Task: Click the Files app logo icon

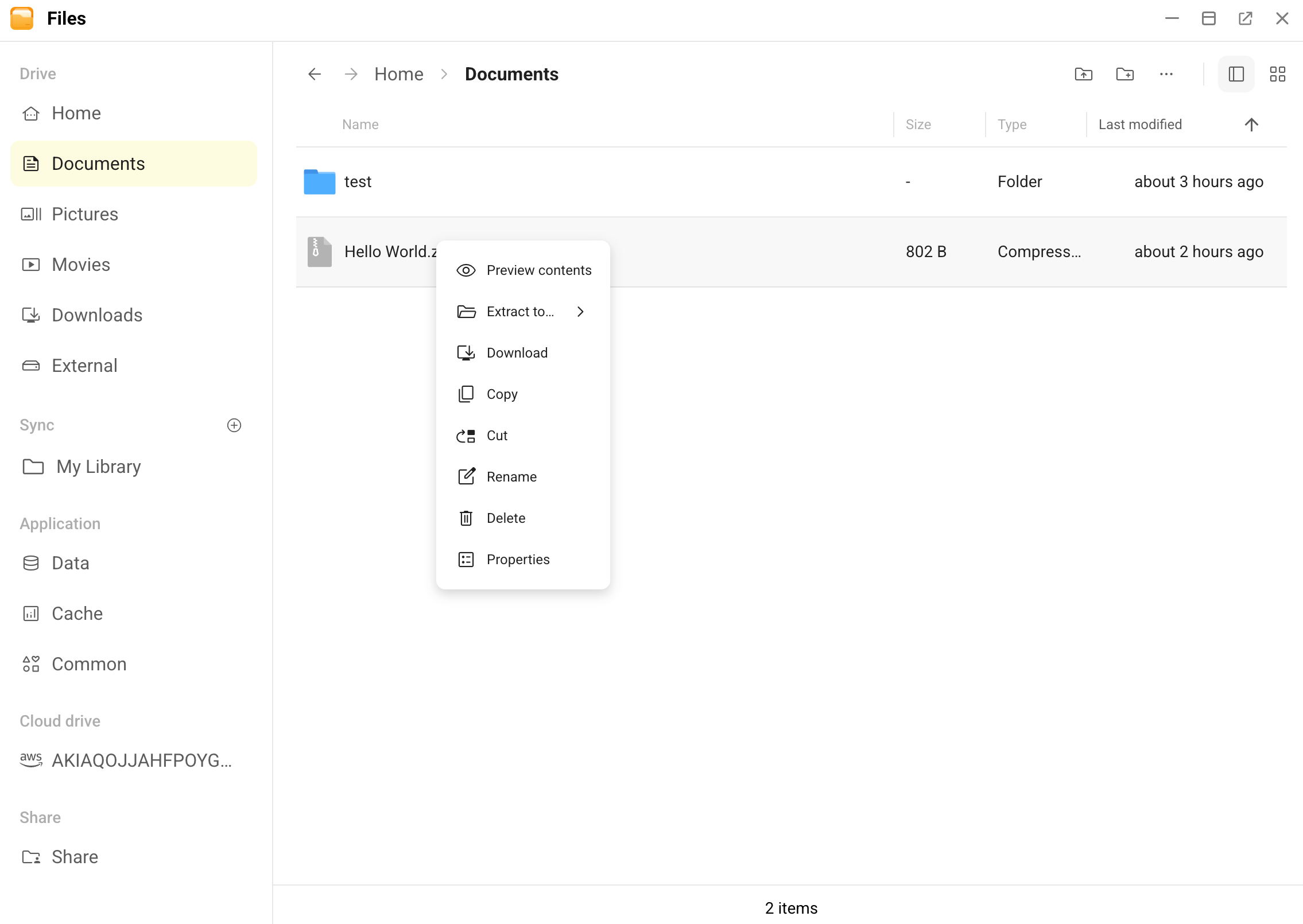Action: 22,18
